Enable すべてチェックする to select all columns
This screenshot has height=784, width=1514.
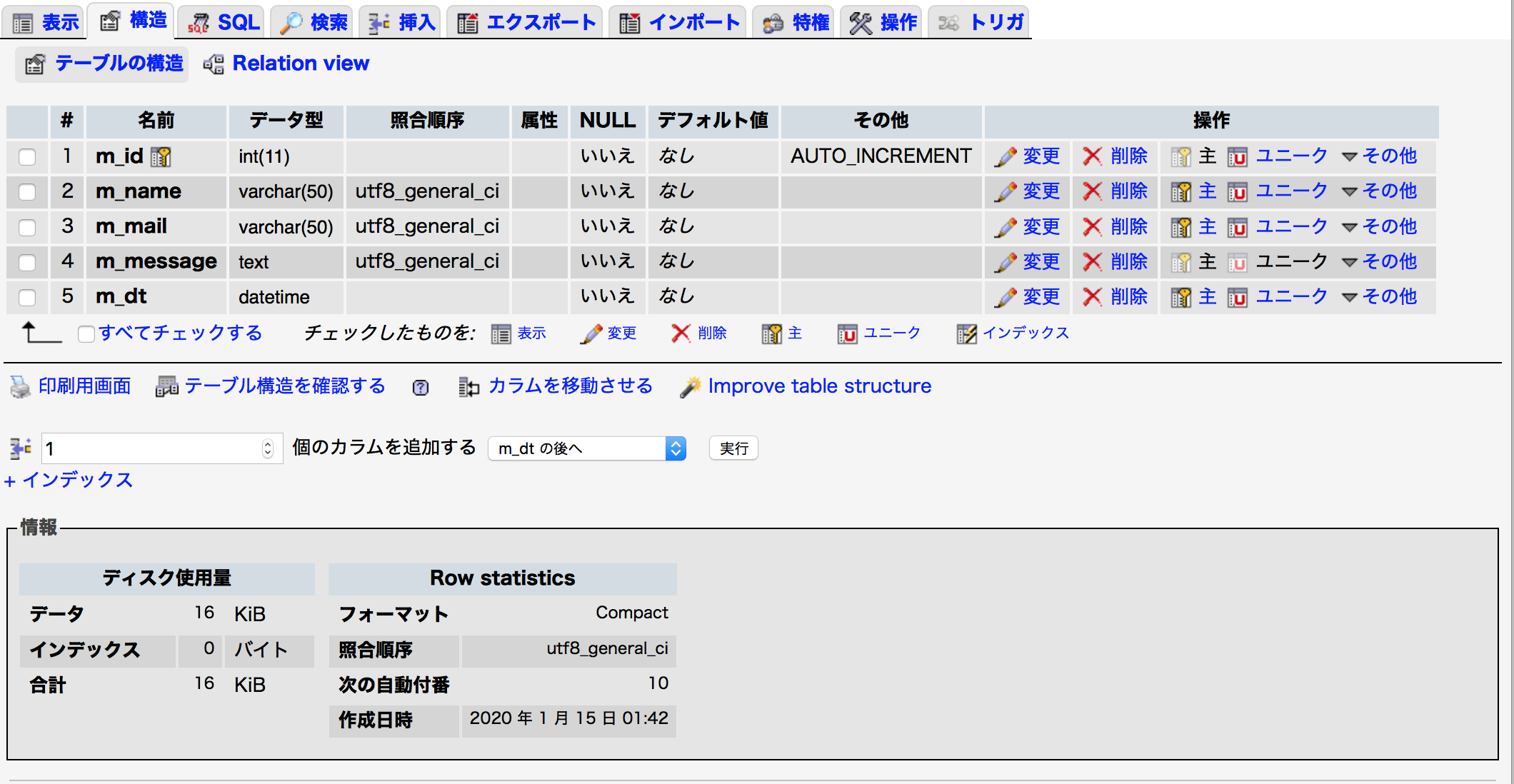tap(86, 333)
